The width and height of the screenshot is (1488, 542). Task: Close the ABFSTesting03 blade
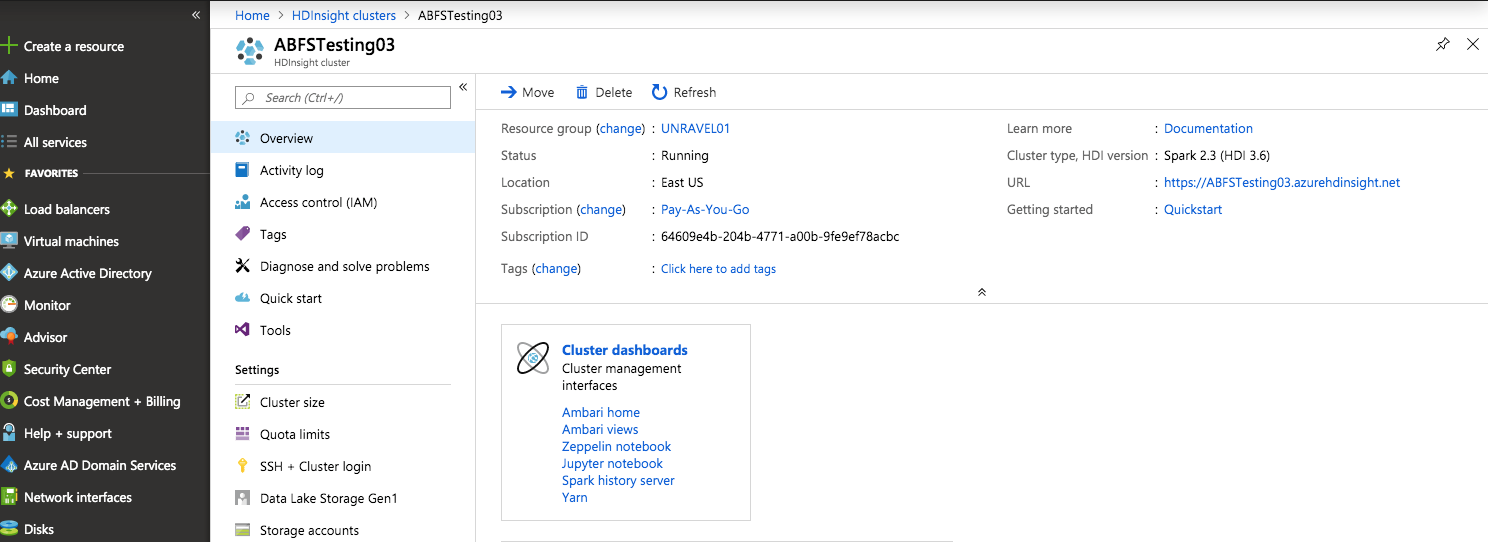pos(1472,44)
